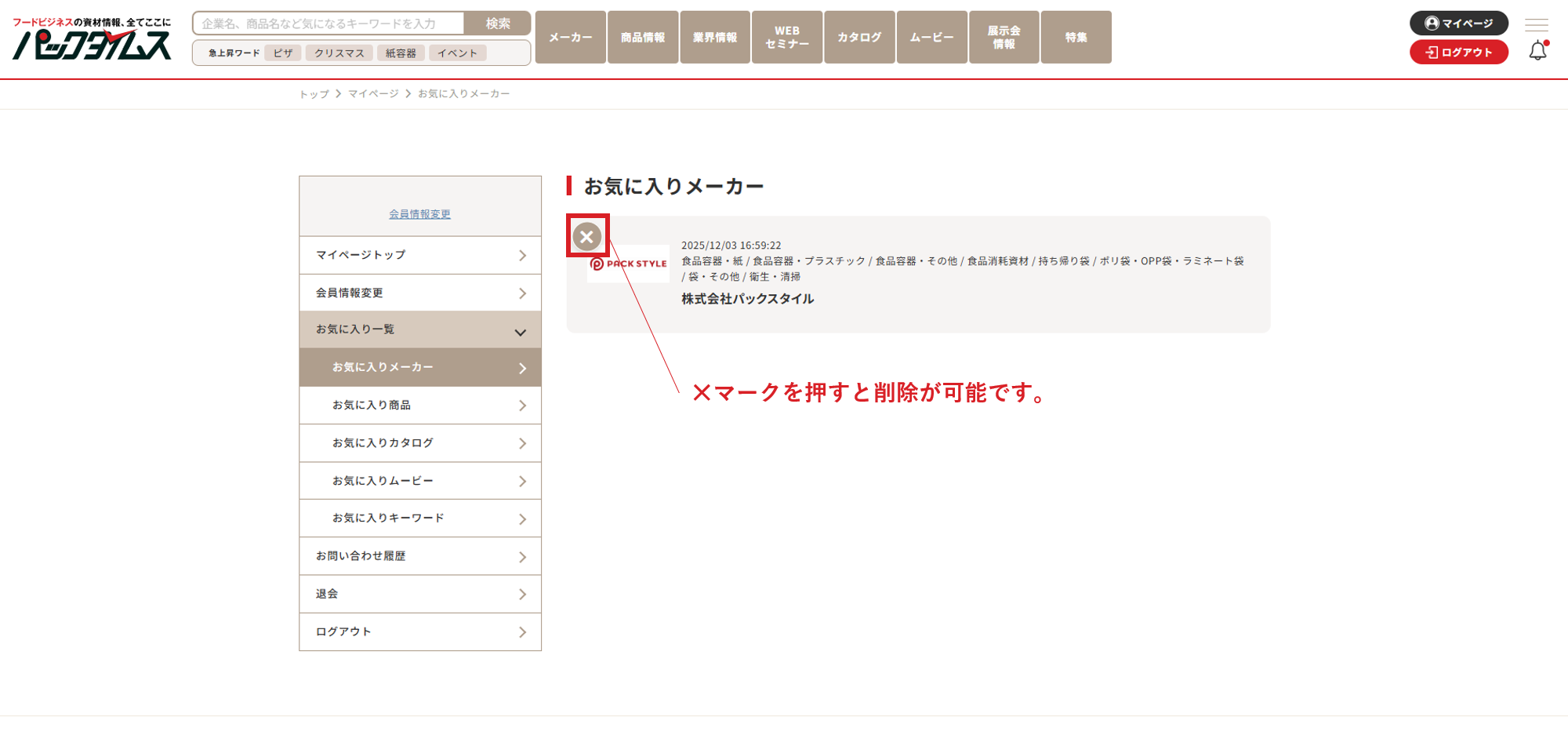
Task: Collapse the お気に入り一覧 sidebar section
Action: (420, 330)
